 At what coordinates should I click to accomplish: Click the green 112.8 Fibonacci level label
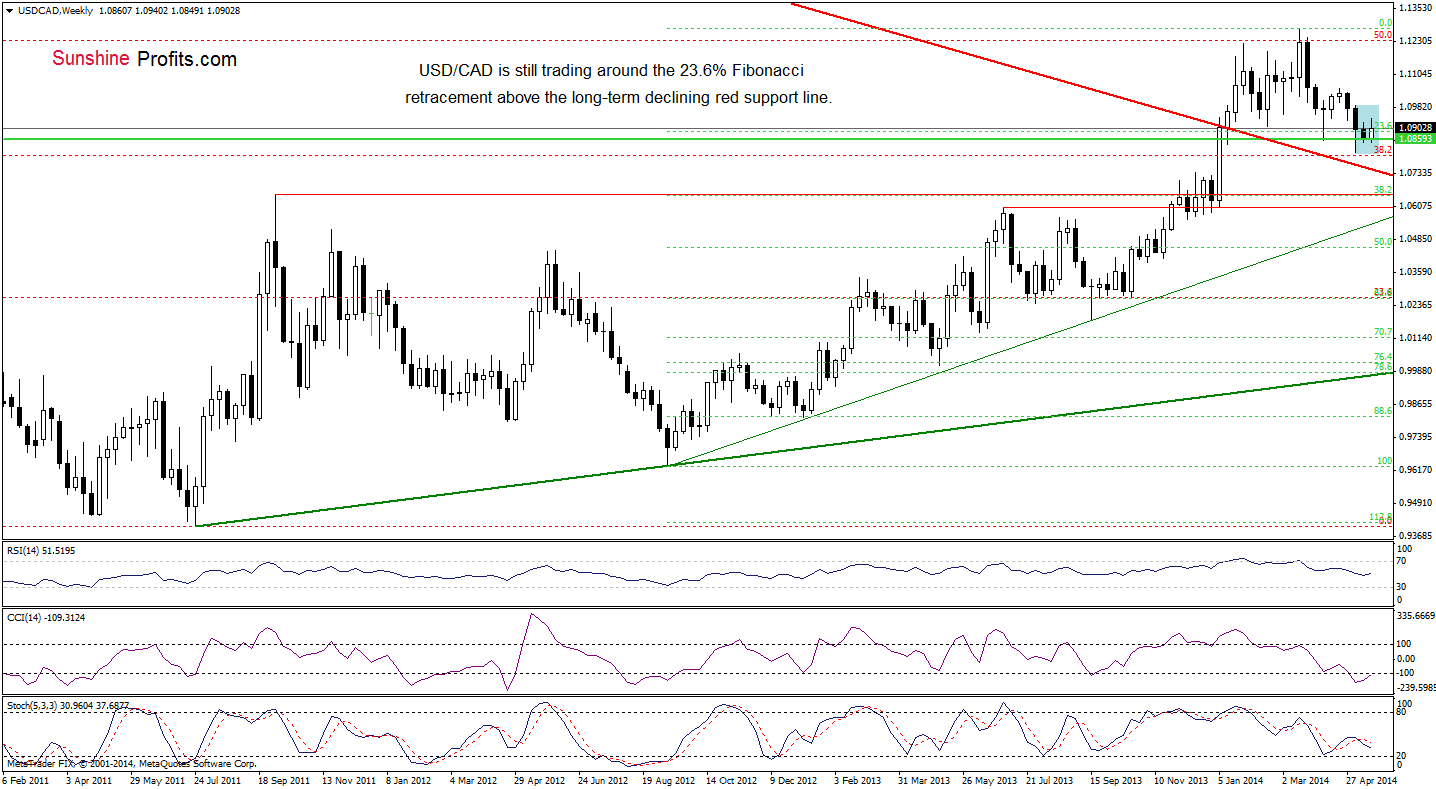[1381, 516]
